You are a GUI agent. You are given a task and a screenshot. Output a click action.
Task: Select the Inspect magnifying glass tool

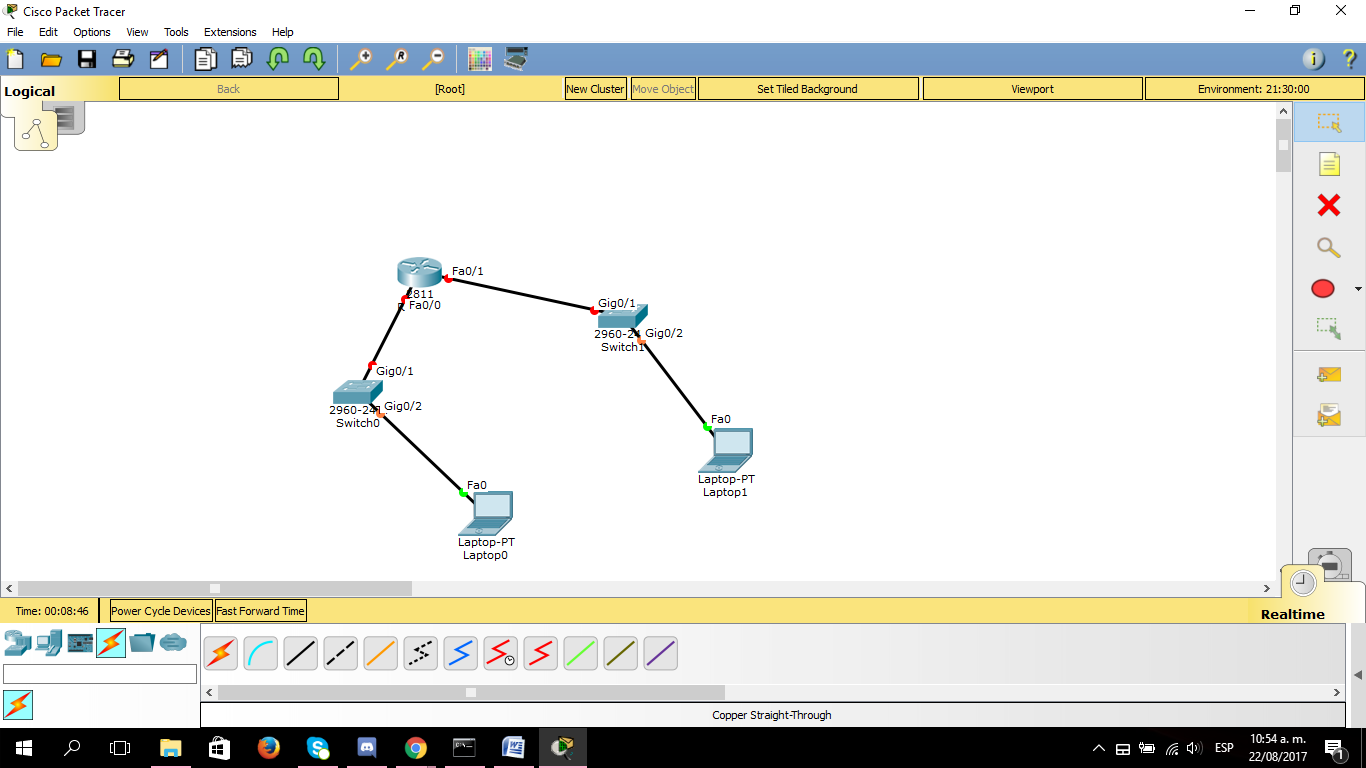click(1328, 247)
